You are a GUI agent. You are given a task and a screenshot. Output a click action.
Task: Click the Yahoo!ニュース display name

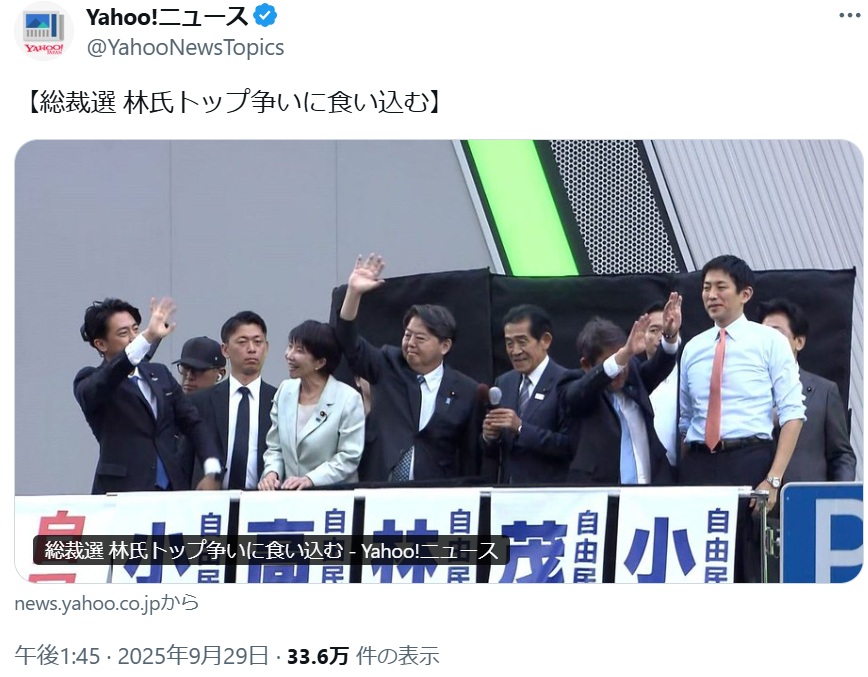pos(167,17)
